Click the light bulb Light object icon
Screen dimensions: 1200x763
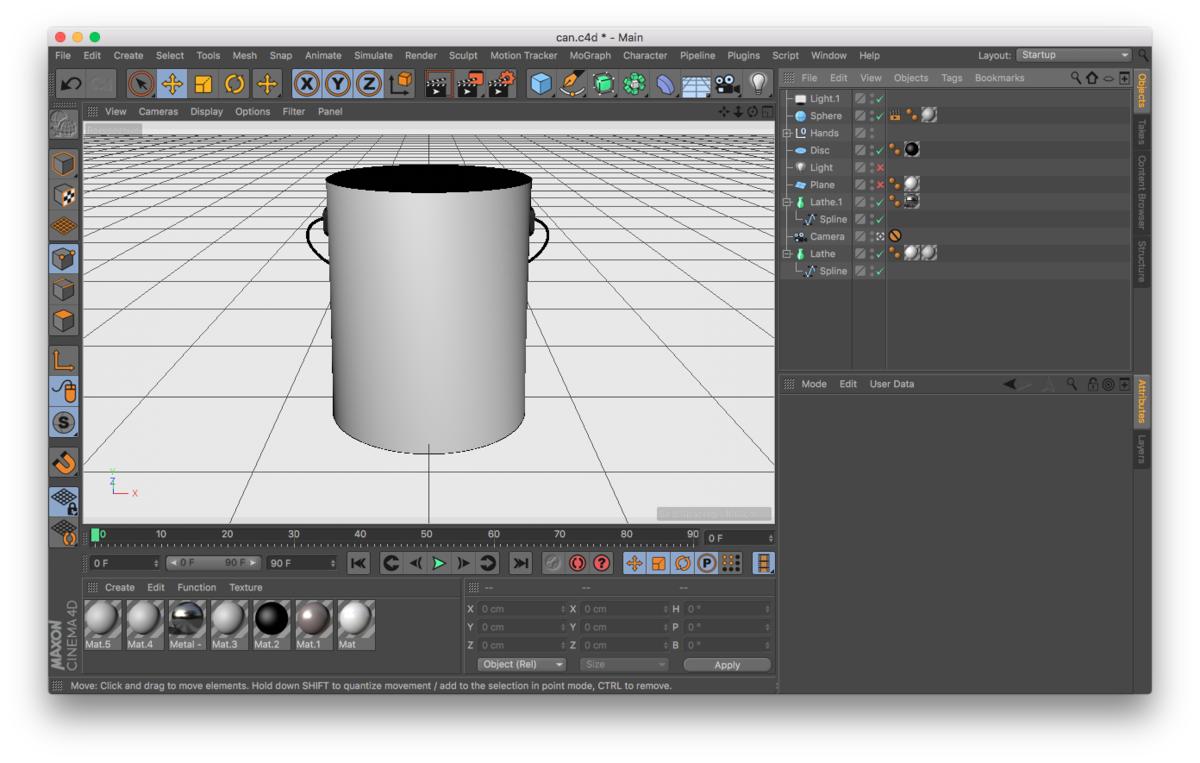point(759,85)
